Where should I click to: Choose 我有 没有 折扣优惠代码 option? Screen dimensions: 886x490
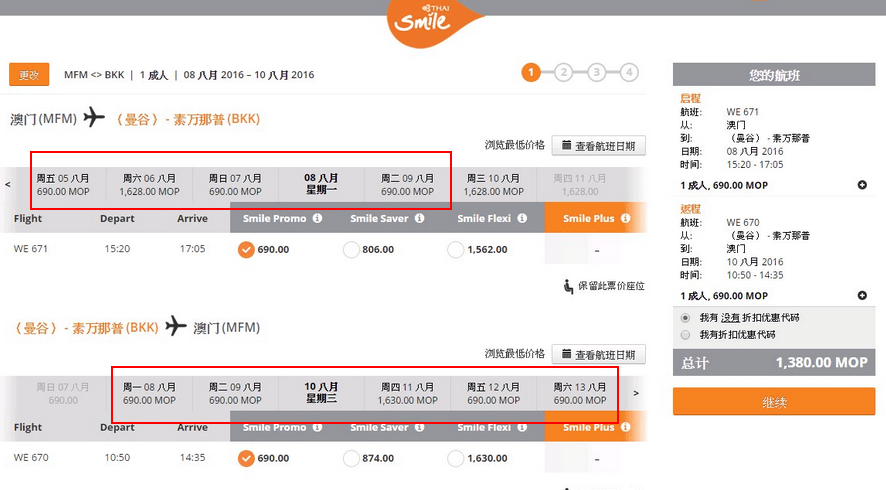[x=685, y=318]
